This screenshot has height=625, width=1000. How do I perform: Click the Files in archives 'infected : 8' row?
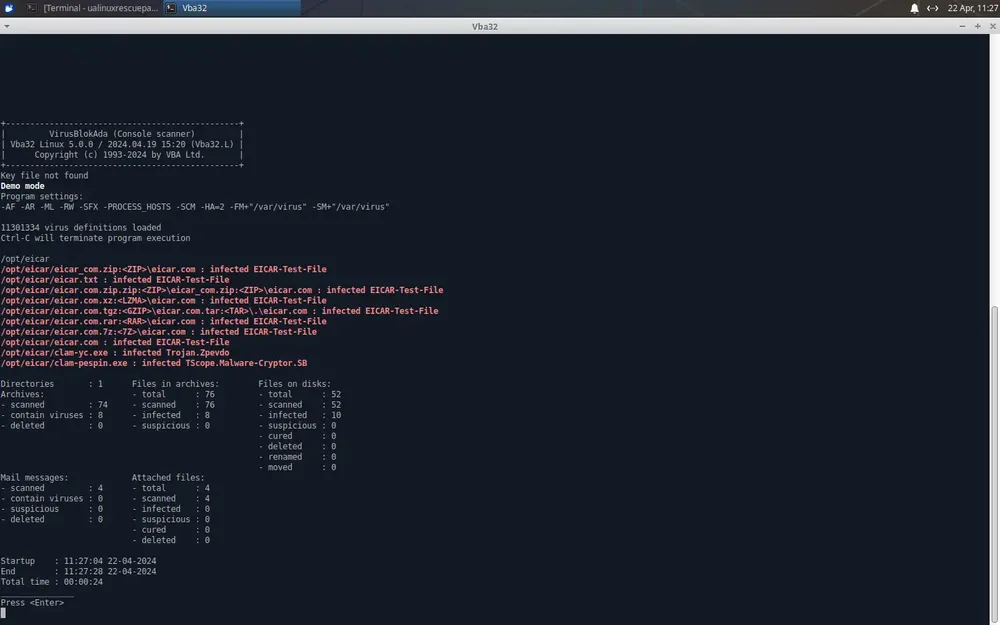point(171,415)
